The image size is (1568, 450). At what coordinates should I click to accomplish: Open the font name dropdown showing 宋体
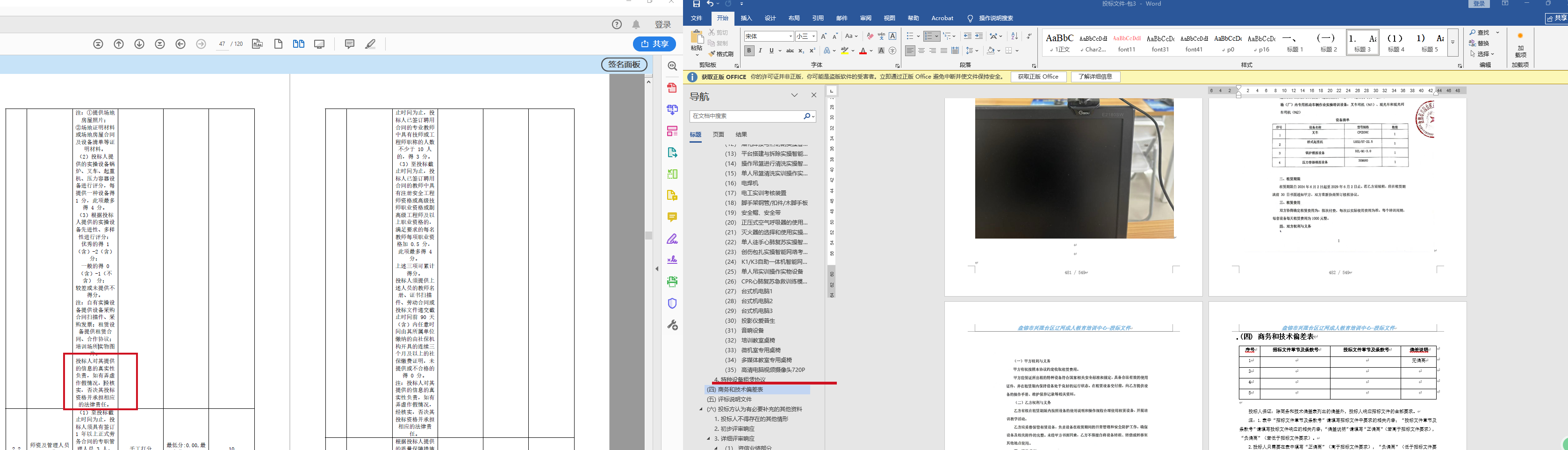click(x=790, y=36)
